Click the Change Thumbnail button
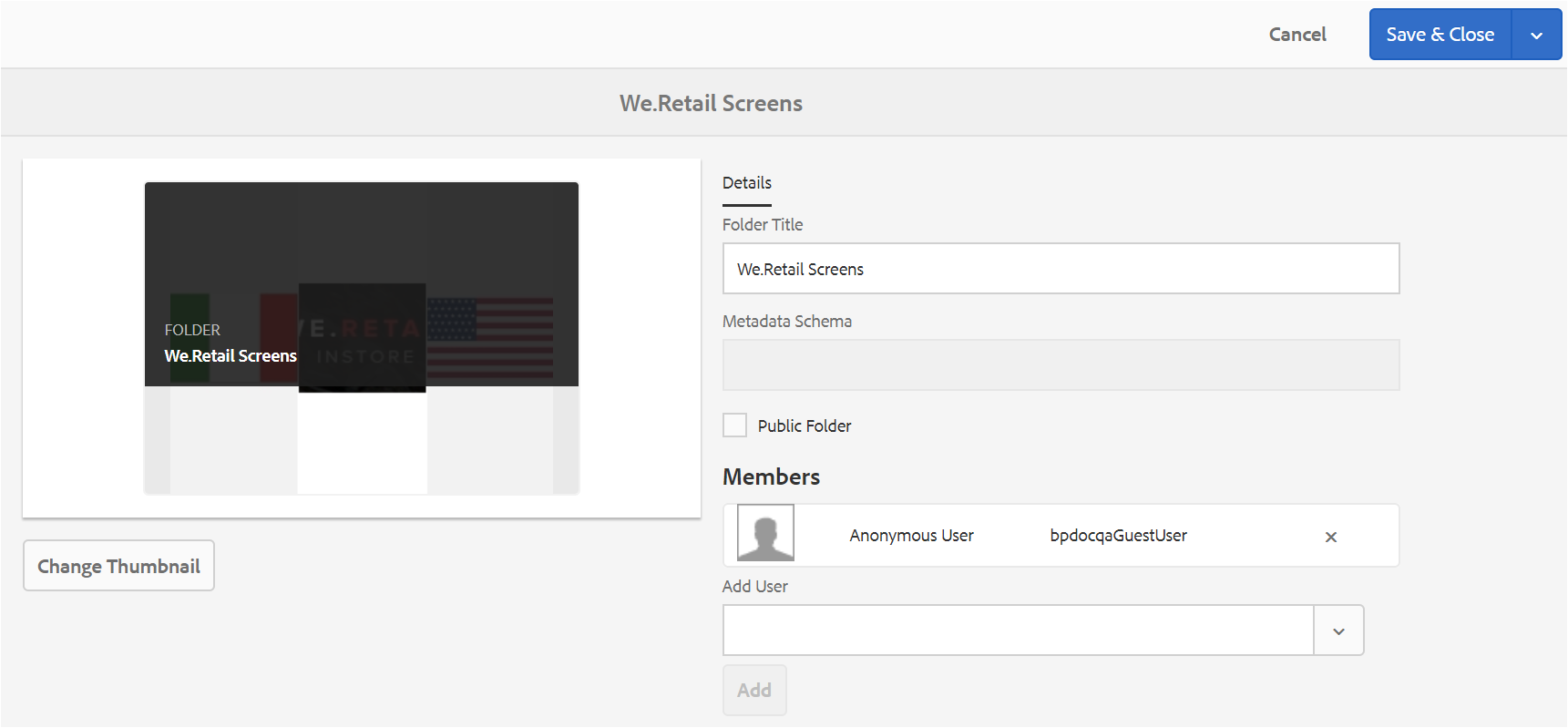The height and width of the screenshot is (728, 1568). 118,566
